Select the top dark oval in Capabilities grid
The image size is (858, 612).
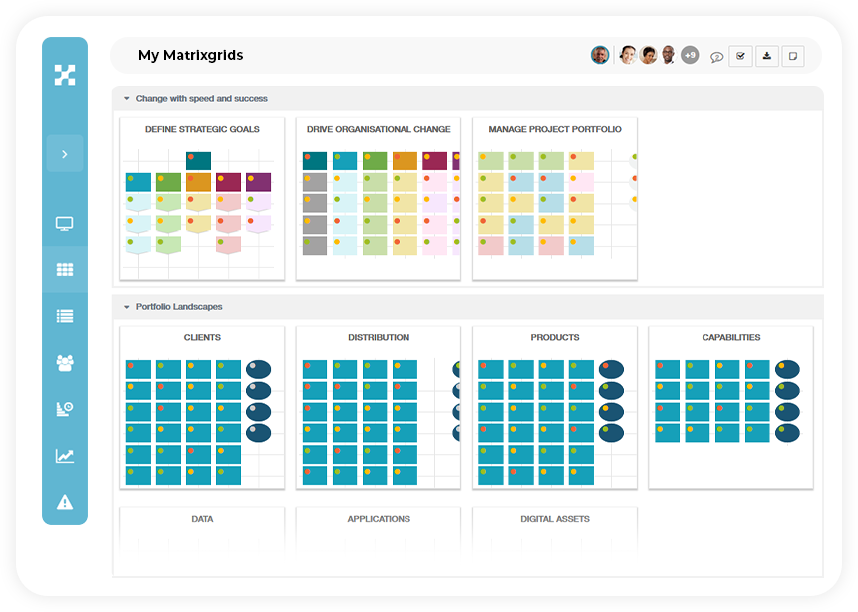pyautogui.click(x=787, y=369)
